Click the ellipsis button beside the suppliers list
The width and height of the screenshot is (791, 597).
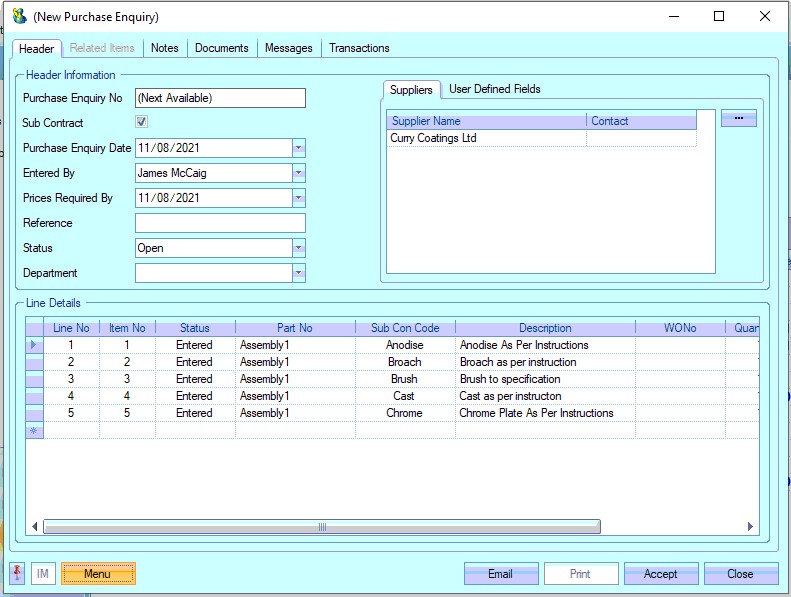tap(738, 119)
